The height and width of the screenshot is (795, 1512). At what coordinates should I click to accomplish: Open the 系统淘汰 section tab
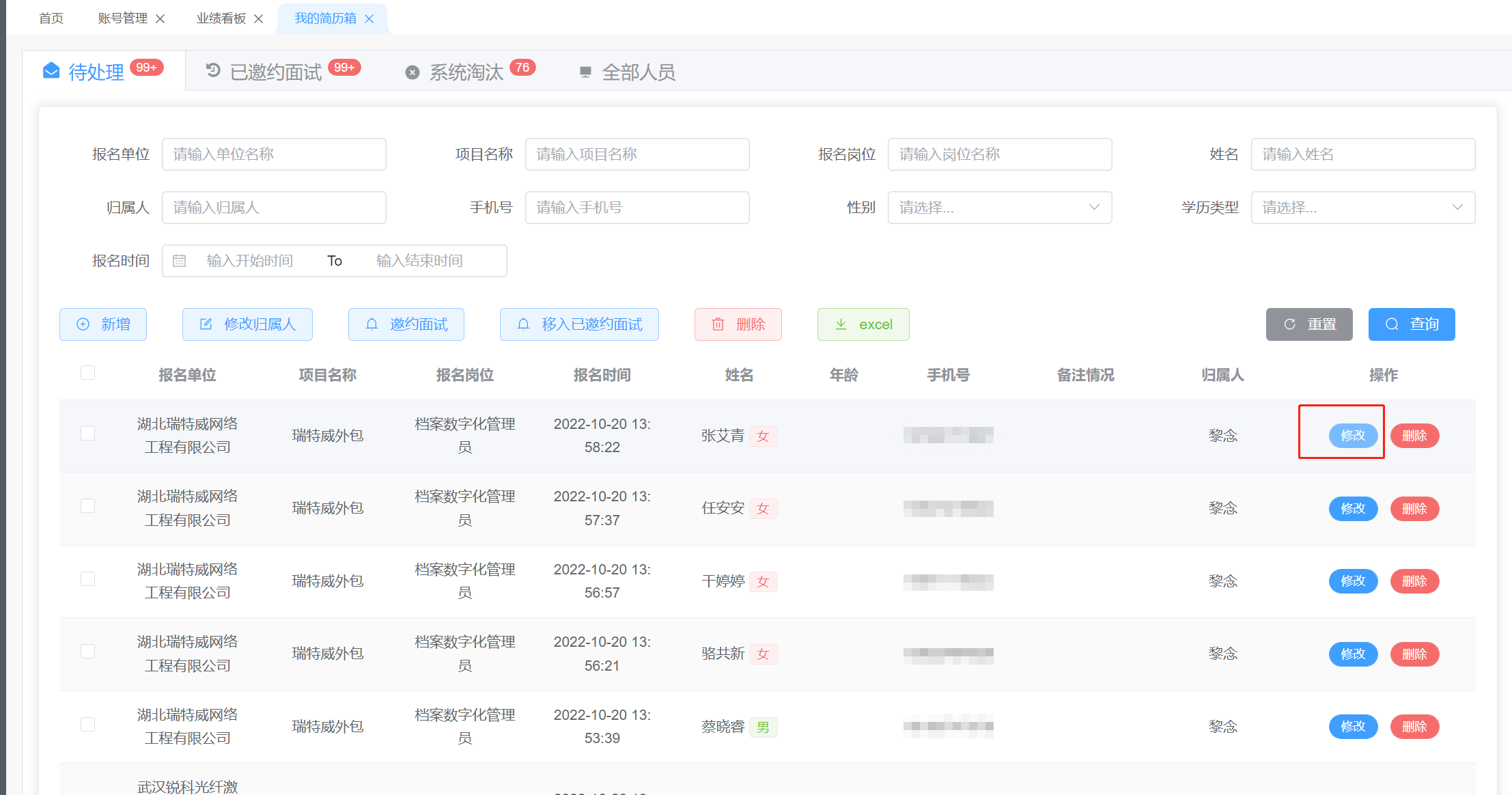(466, 72)
